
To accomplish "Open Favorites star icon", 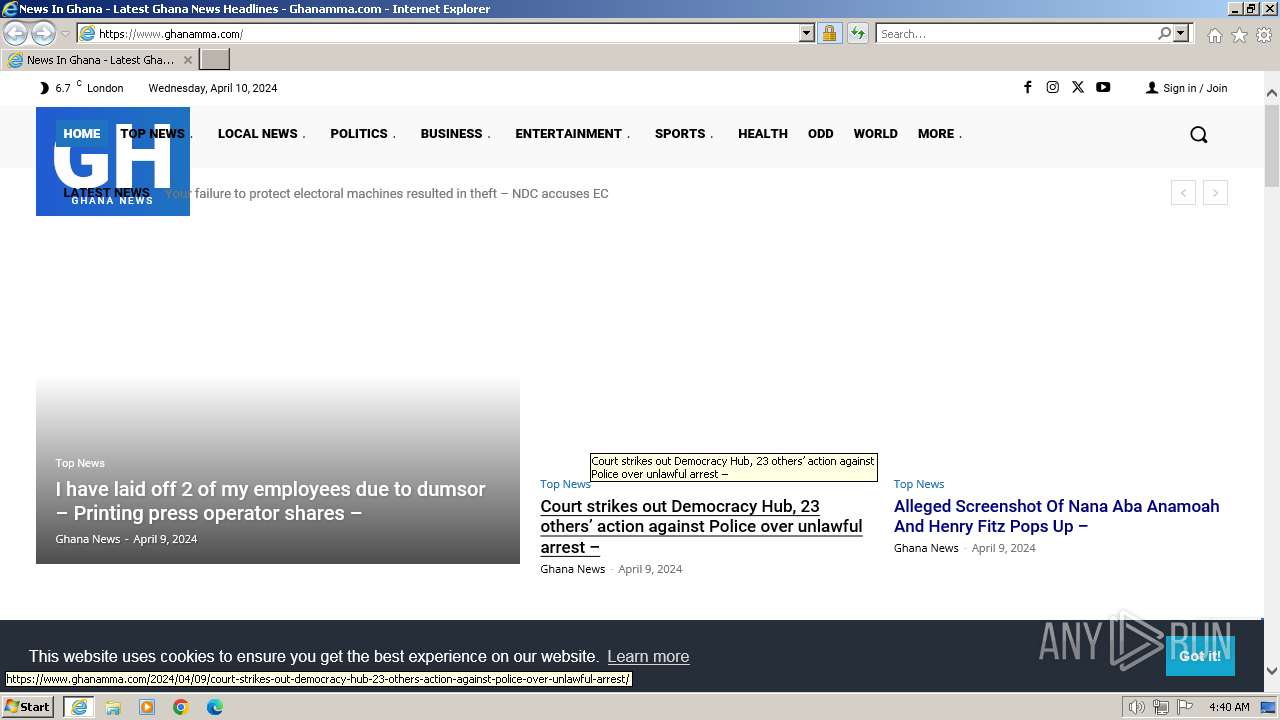I will [x=1239, y=35].
